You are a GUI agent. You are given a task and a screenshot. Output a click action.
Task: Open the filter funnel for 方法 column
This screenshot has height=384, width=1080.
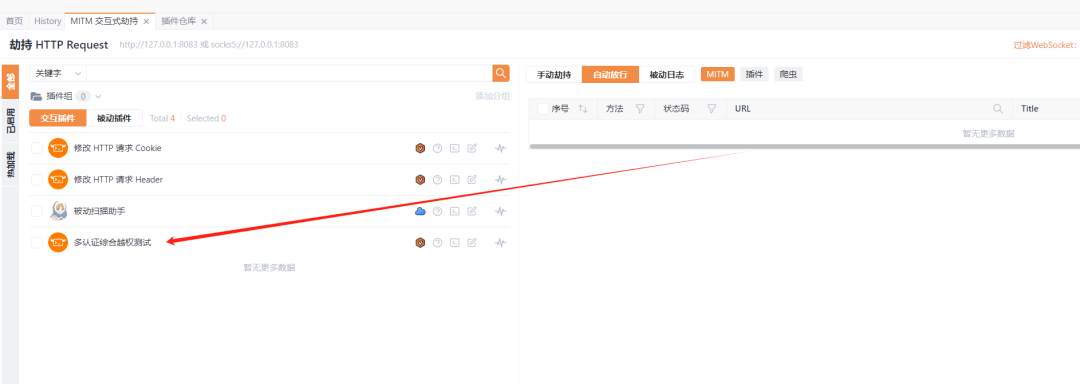tap(640, 109)
